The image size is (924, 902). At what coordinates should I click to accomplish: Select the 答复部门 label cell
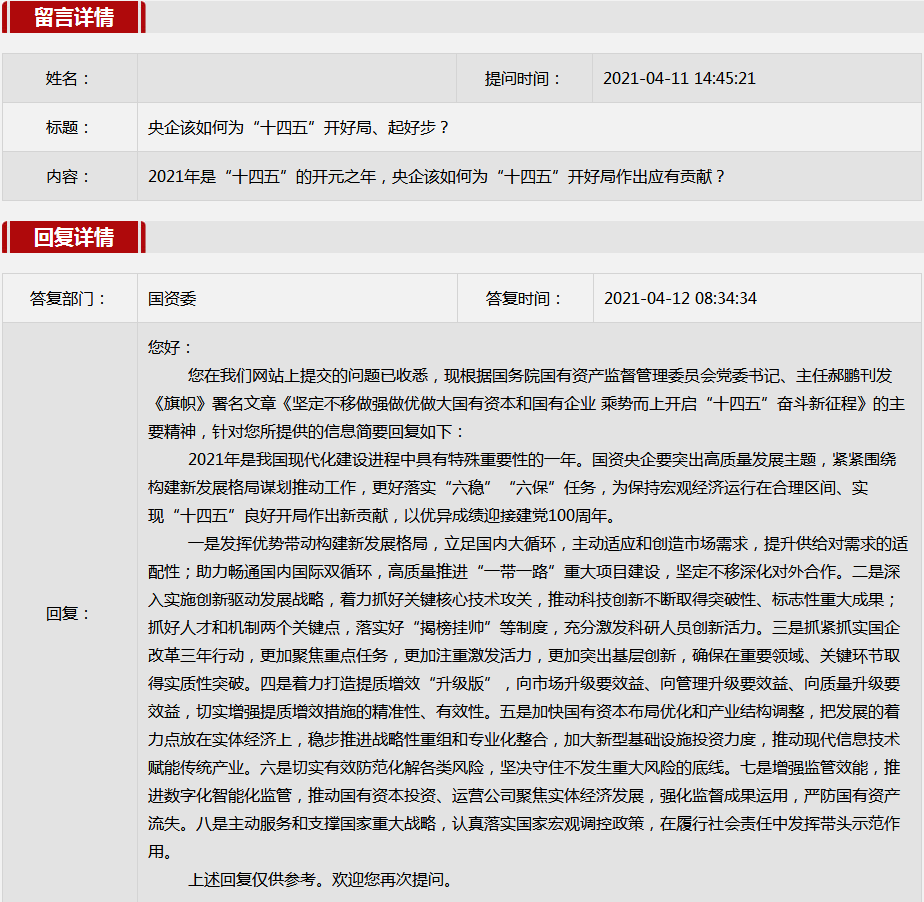[69, 299]
